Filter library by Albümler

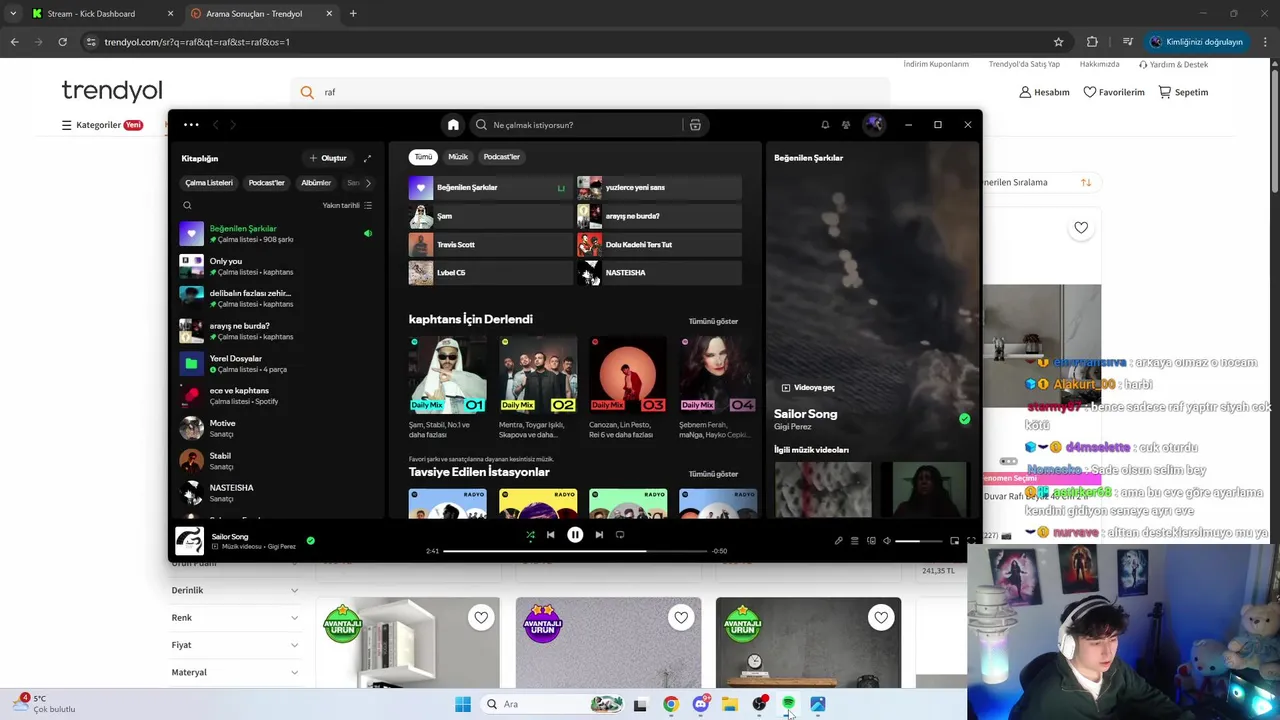316,183
